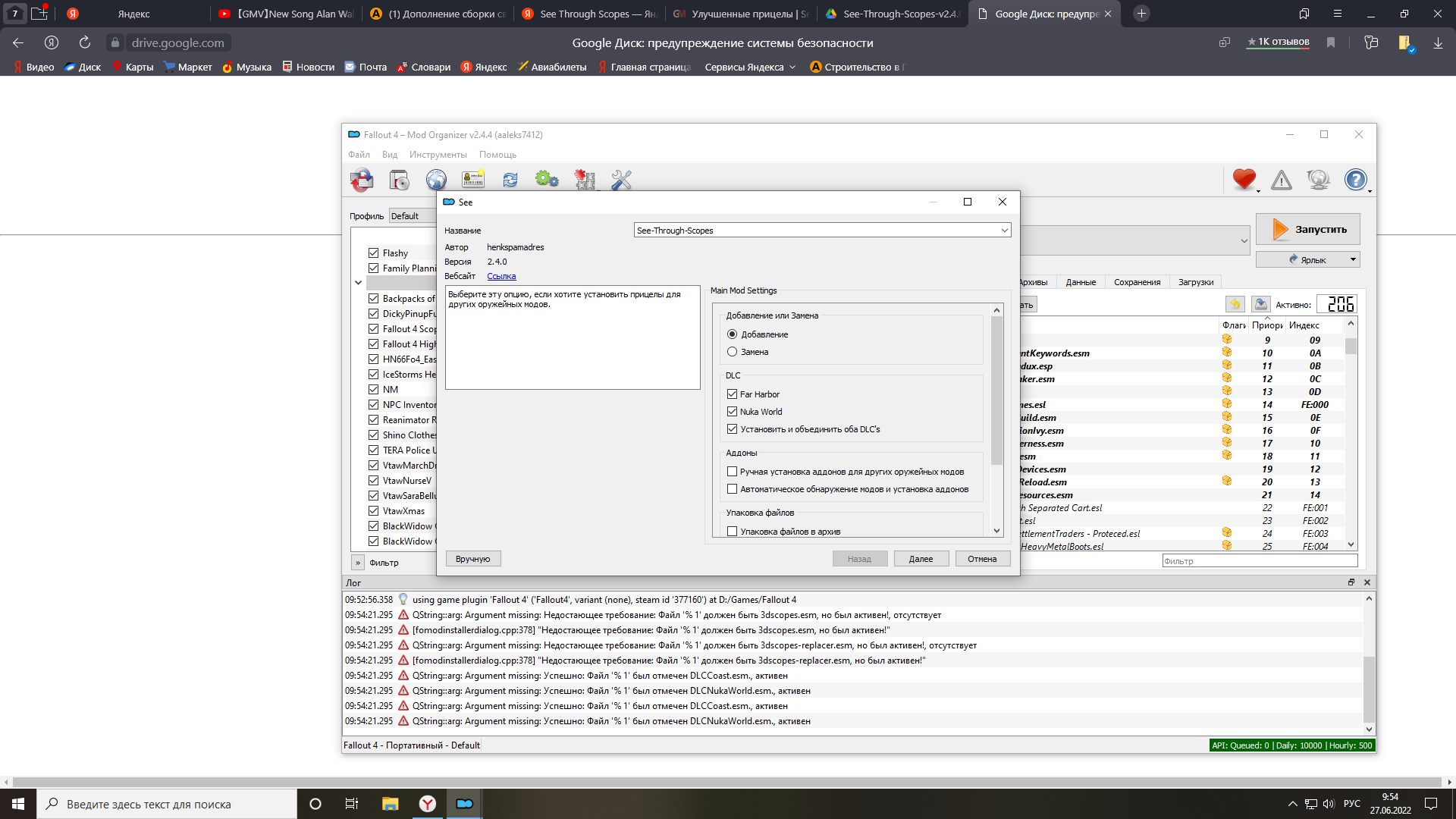Open the Default profile dropdown

click(412, 216)
